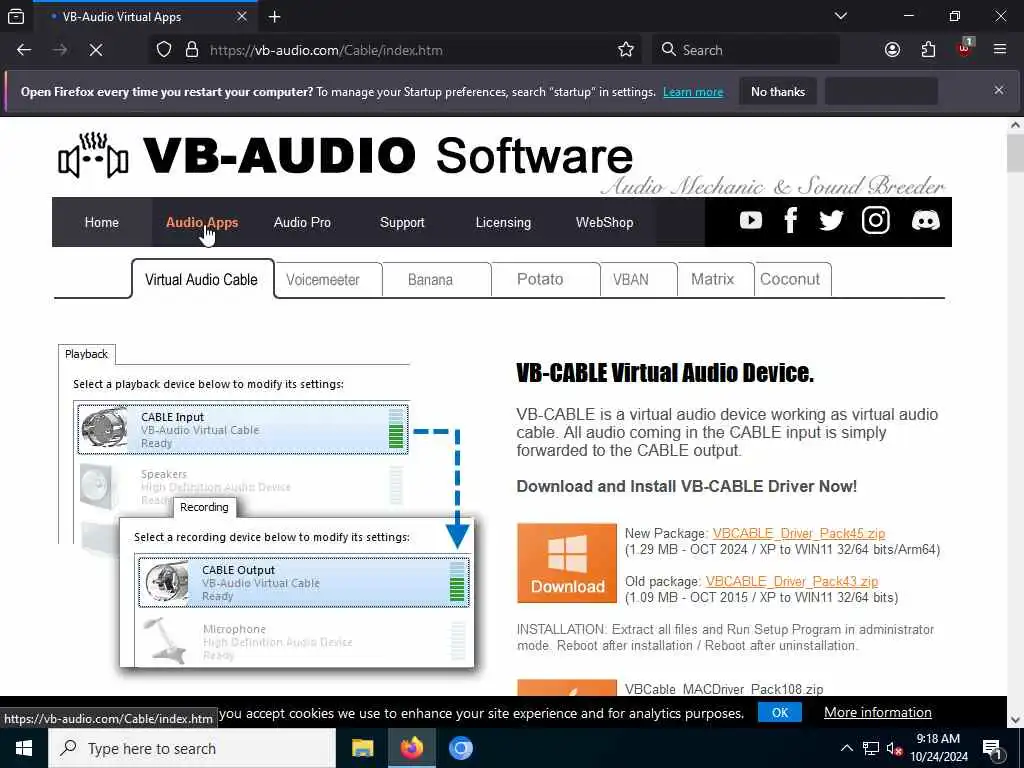Click the taskbar clock showing 9:18 AM

pyautogui.click(x=938, y=748)
